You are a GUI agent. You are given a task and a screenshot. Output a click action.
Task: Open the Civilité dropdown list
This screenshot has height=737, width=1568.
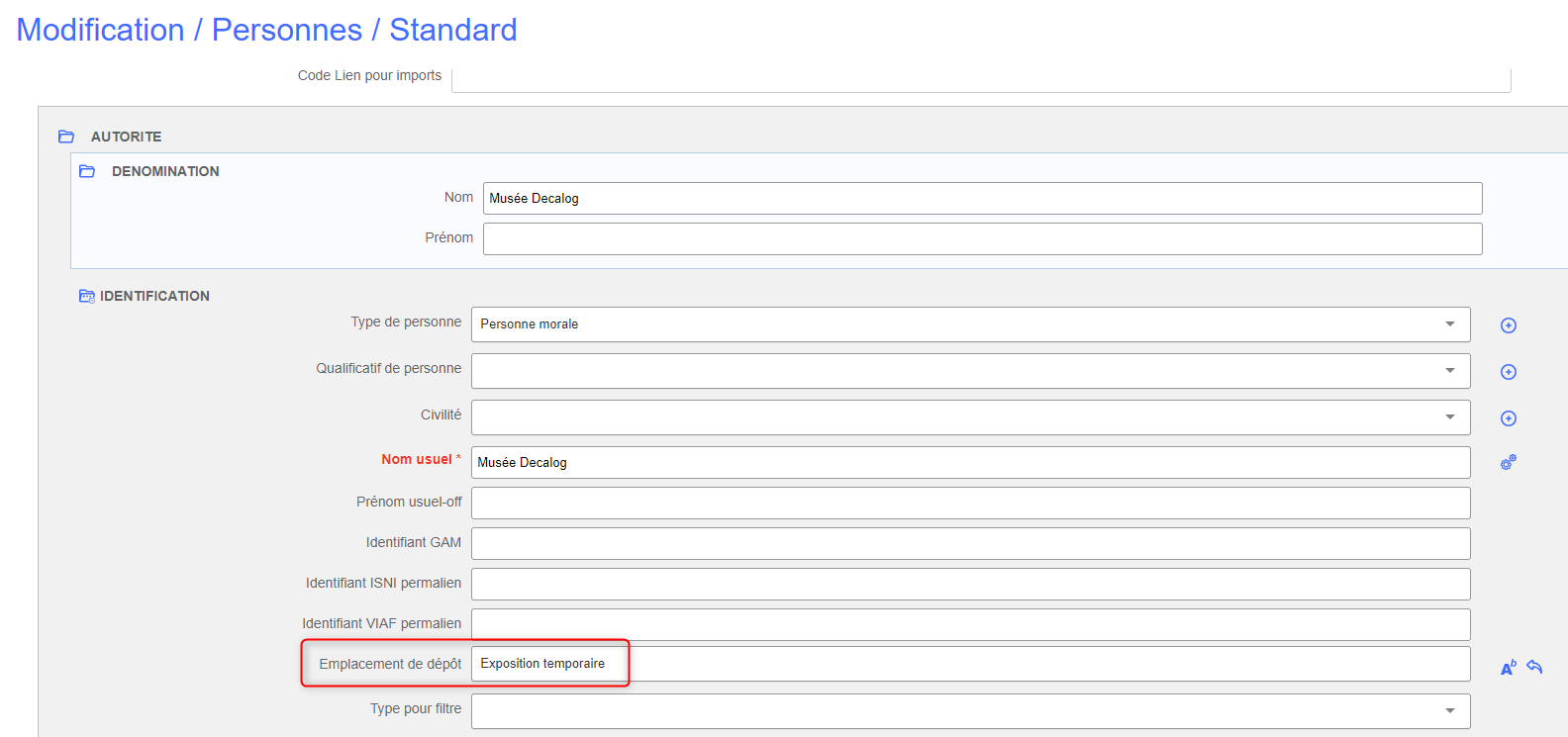tap(970, 417)
